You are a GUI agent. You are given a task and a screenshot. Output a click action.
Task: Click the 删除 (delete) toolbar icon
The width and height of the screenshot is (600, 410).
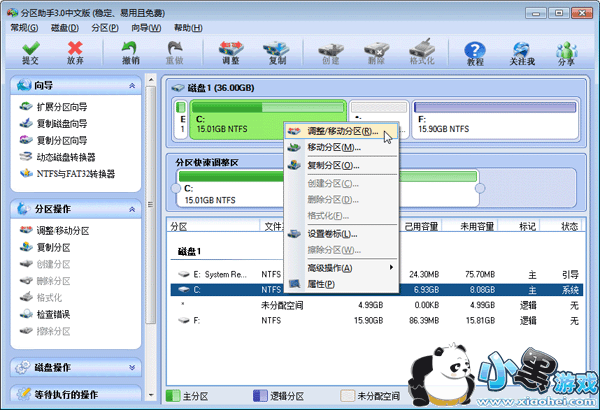tap(377, 53)
